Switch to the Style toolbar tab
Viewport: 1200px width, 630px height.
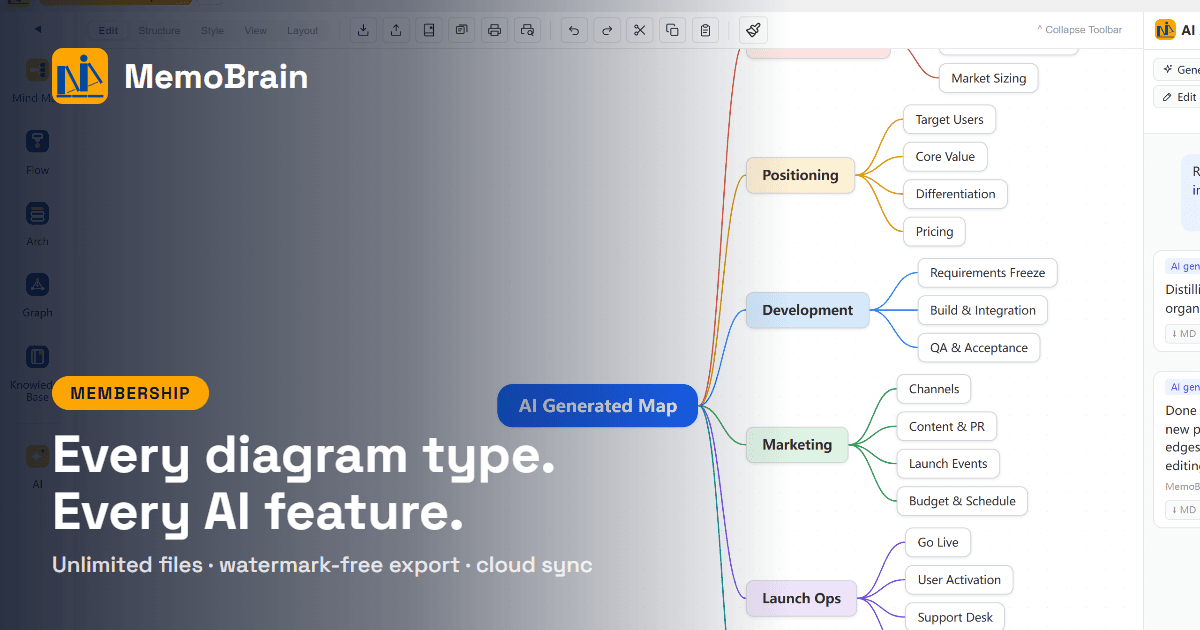pos(212,31)
